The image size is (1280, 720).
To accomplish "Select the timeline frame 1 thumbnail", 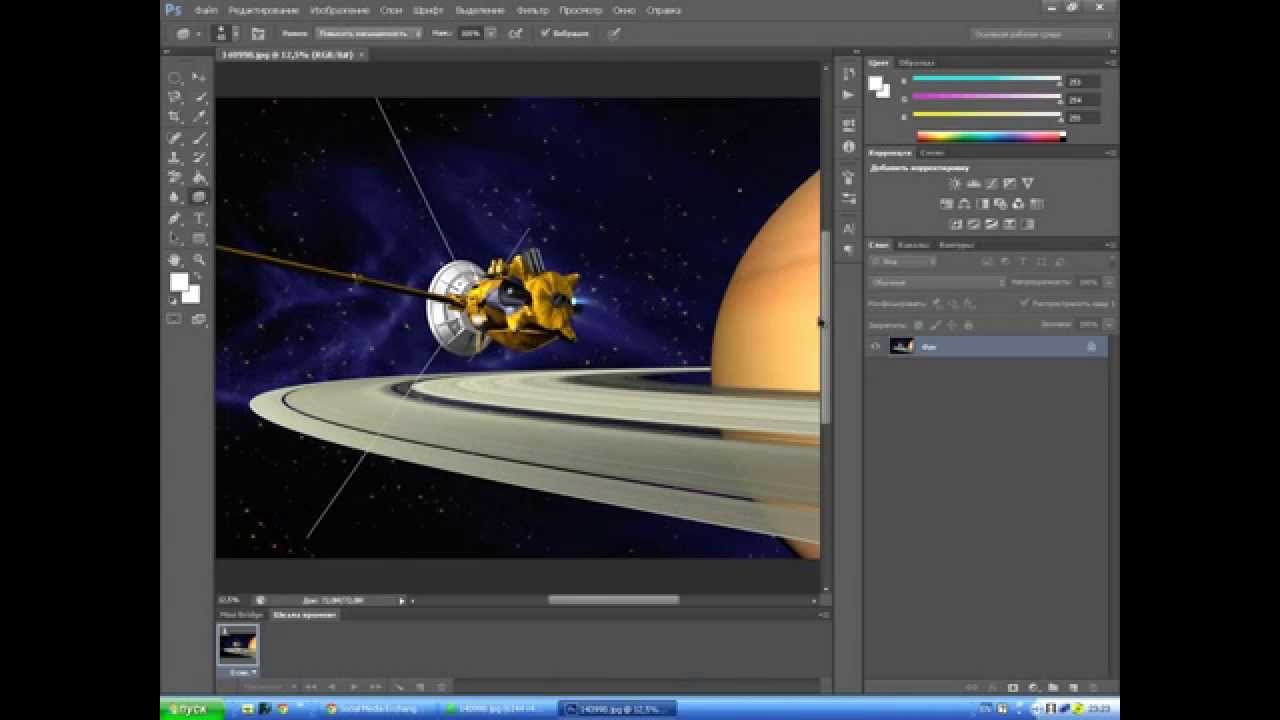I will click(x=238, y=645).
